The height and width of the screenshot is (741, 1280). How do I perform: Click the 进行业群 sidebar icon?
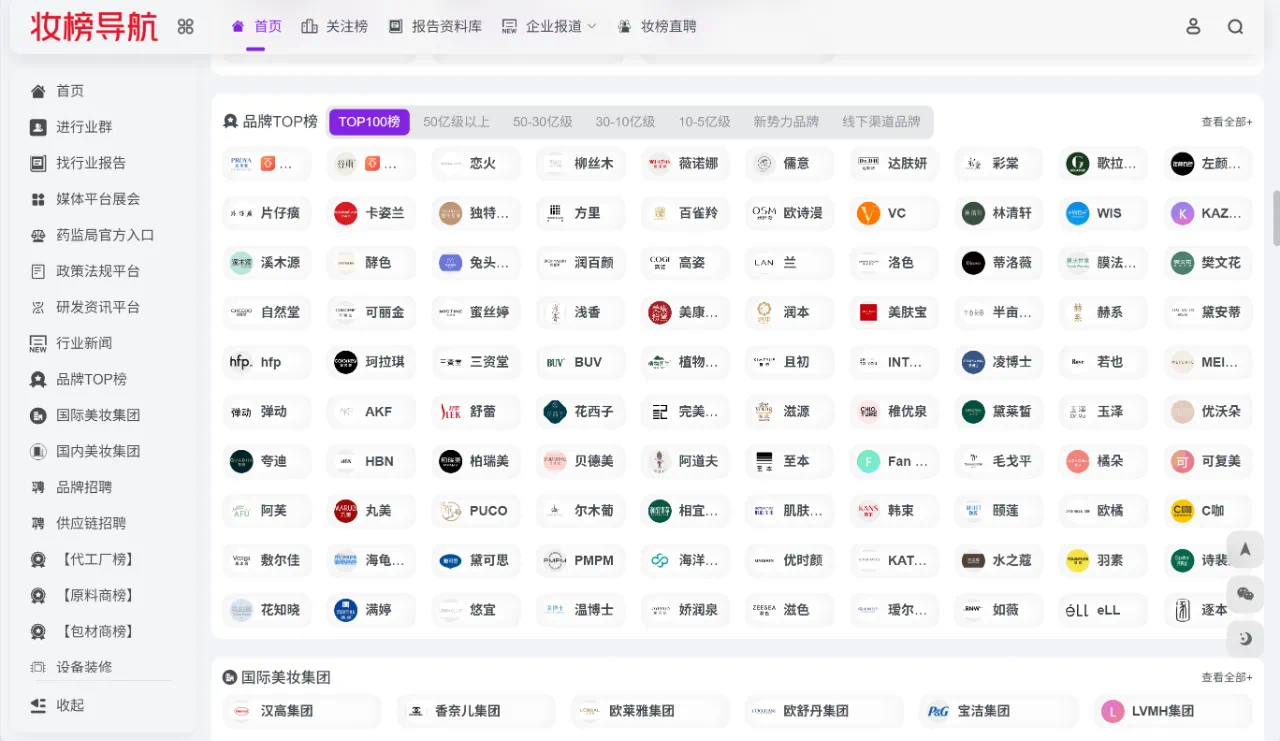[x=38, y=127]
